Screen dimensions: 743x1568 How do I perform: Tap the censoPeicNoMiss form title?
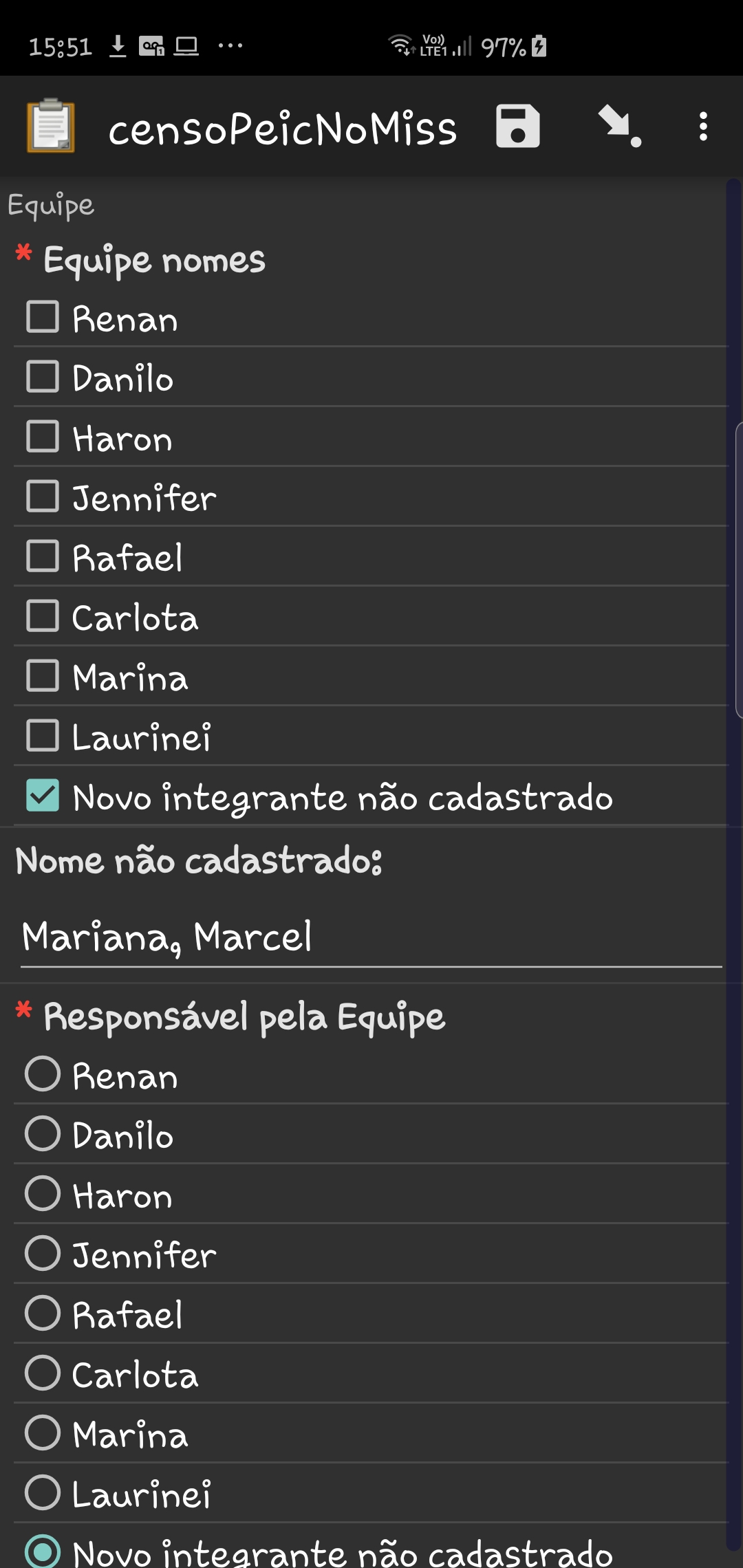(x=283, y=128)
